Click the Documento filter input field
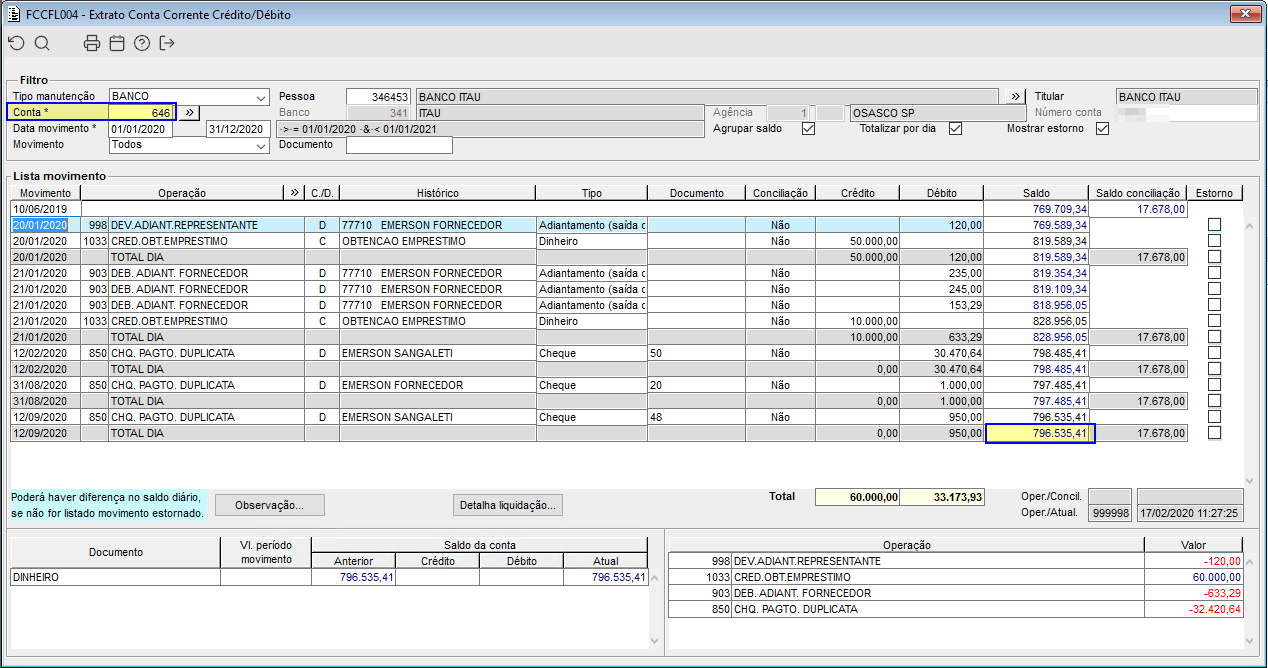Screen dimensions: 1268x668 pos(399,145)
